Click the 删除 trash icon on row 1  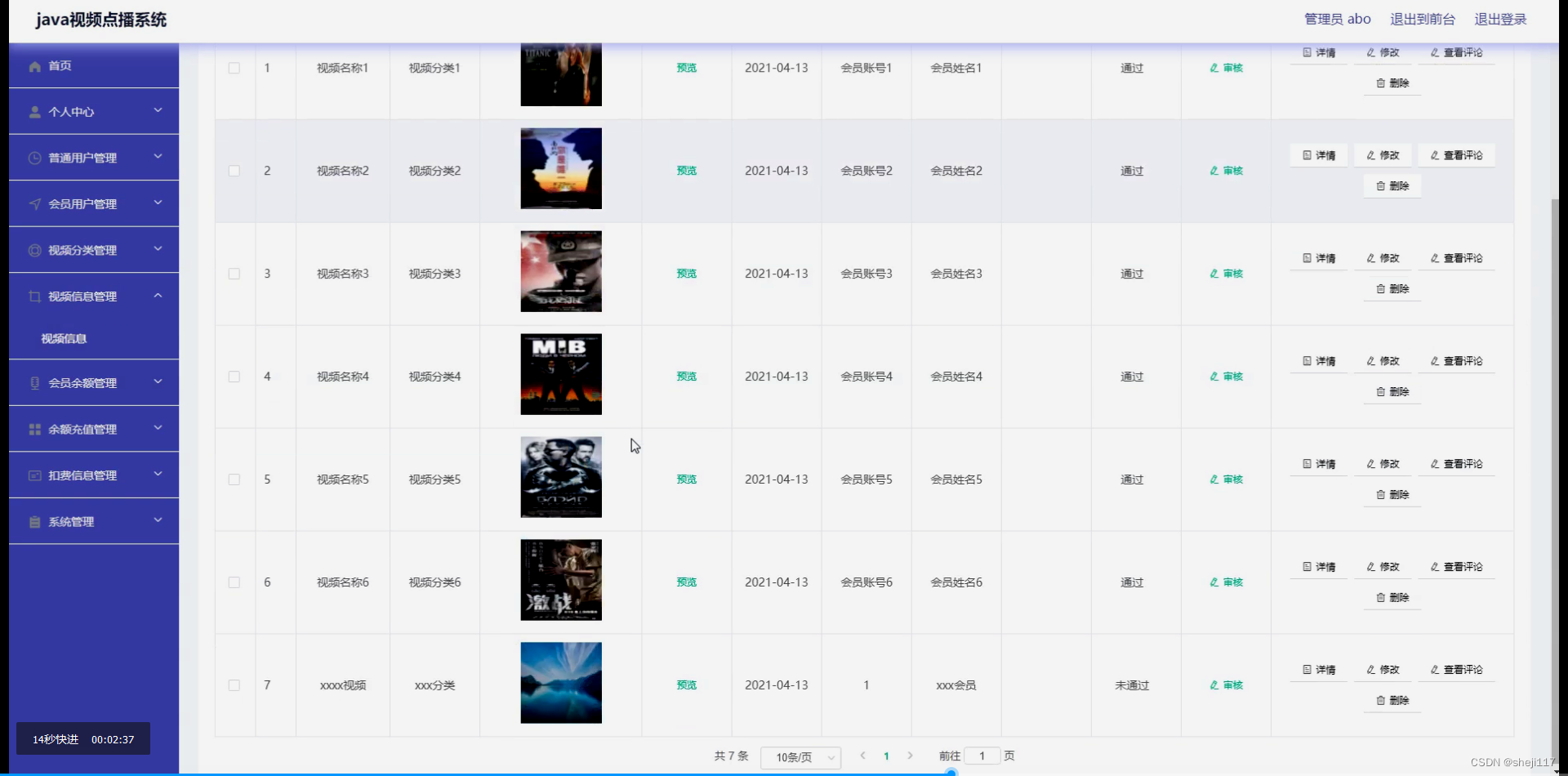click(1379, 83)
